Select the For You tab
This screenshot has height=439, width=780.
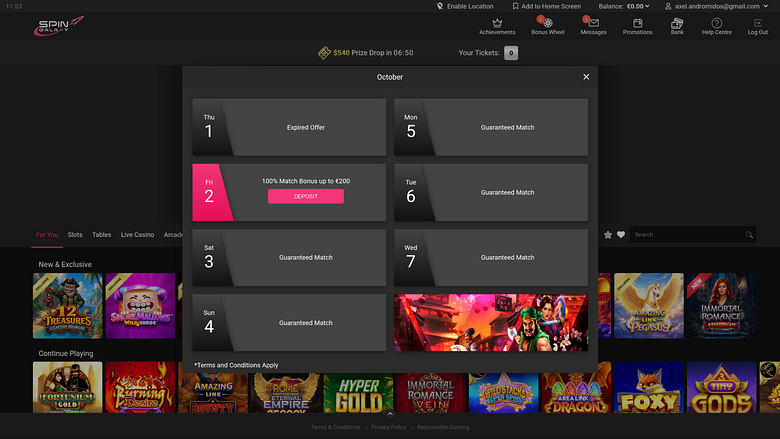pyautogui.click(x=47, y=235)
